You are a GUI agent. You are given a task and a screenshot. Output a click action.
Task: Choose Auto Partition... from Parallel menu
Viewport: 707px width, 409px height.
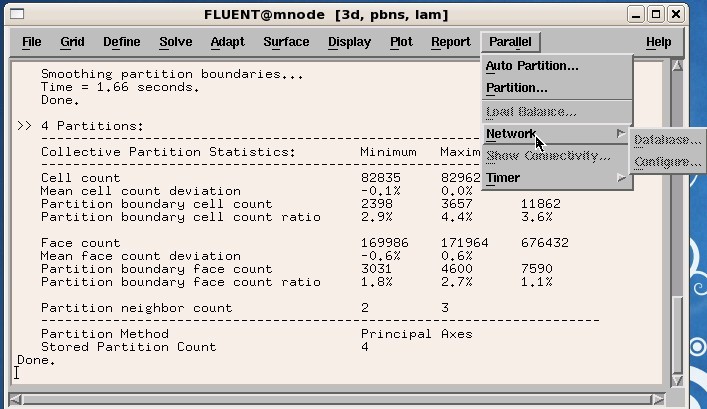pyautogui.click(x=532, y=66)
